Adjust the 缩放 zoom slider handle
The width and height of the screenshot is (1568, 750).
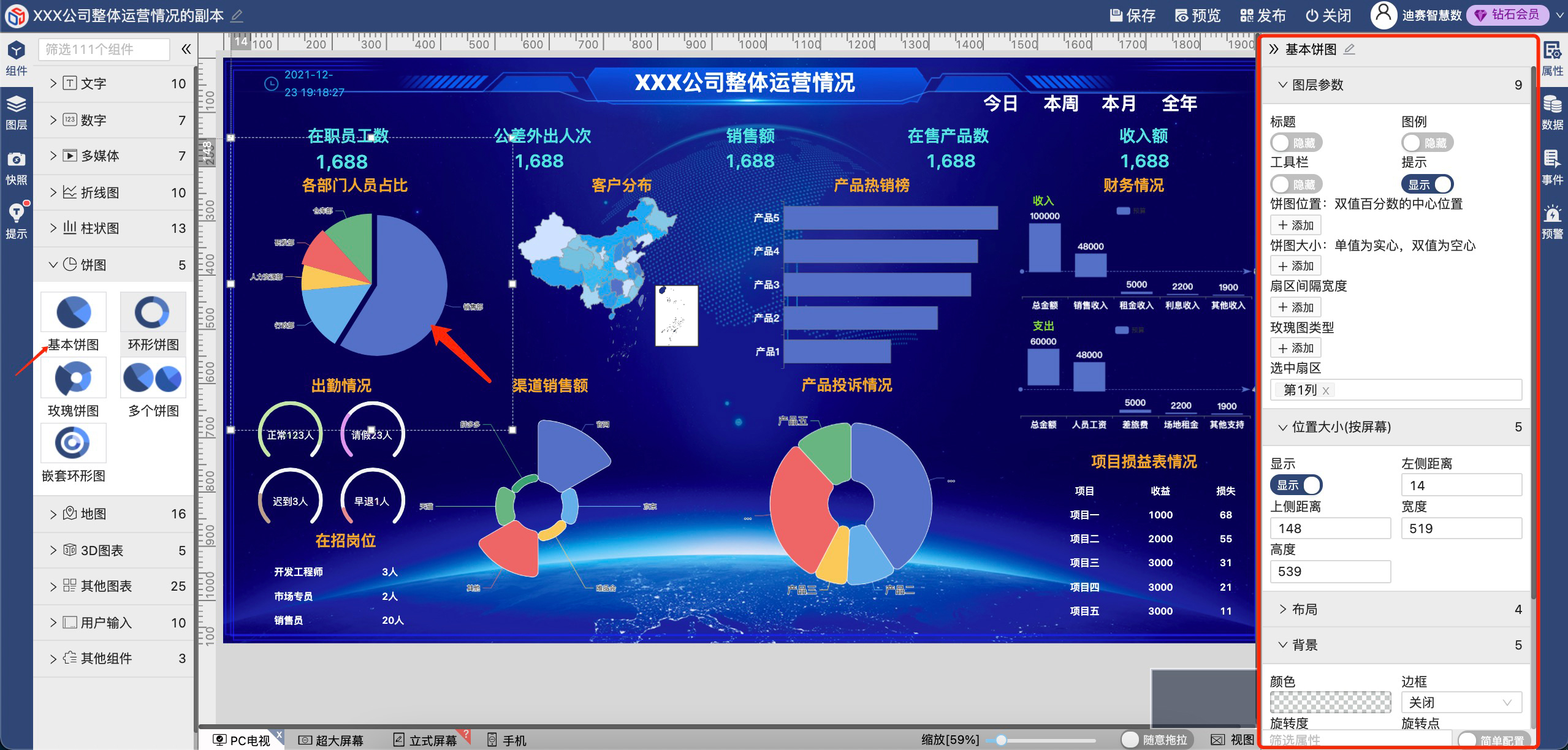(1001, 740)
